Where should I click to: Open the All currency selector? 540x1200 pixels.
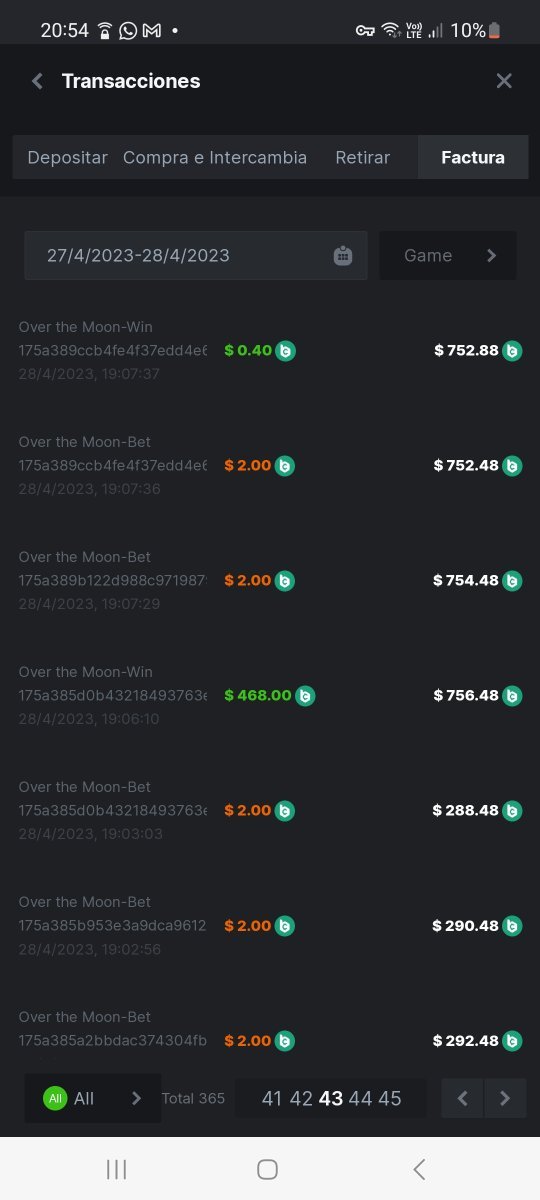tap(93, 1098)
